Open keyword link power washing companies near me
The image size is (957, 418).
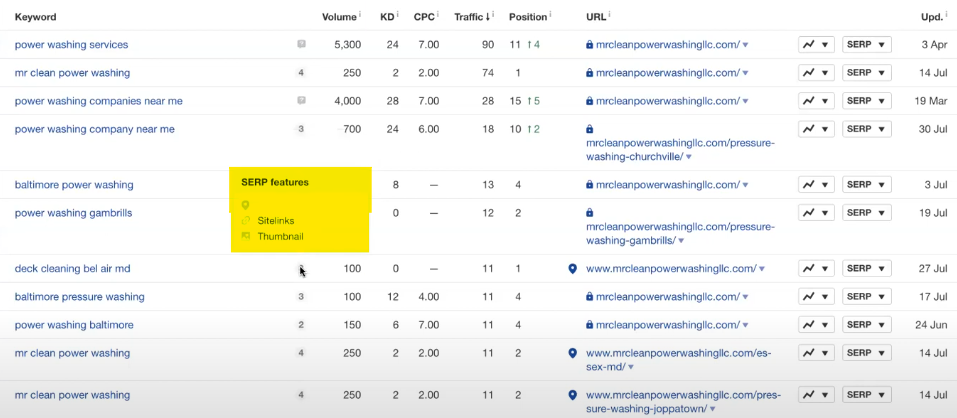tap(98, 101)
